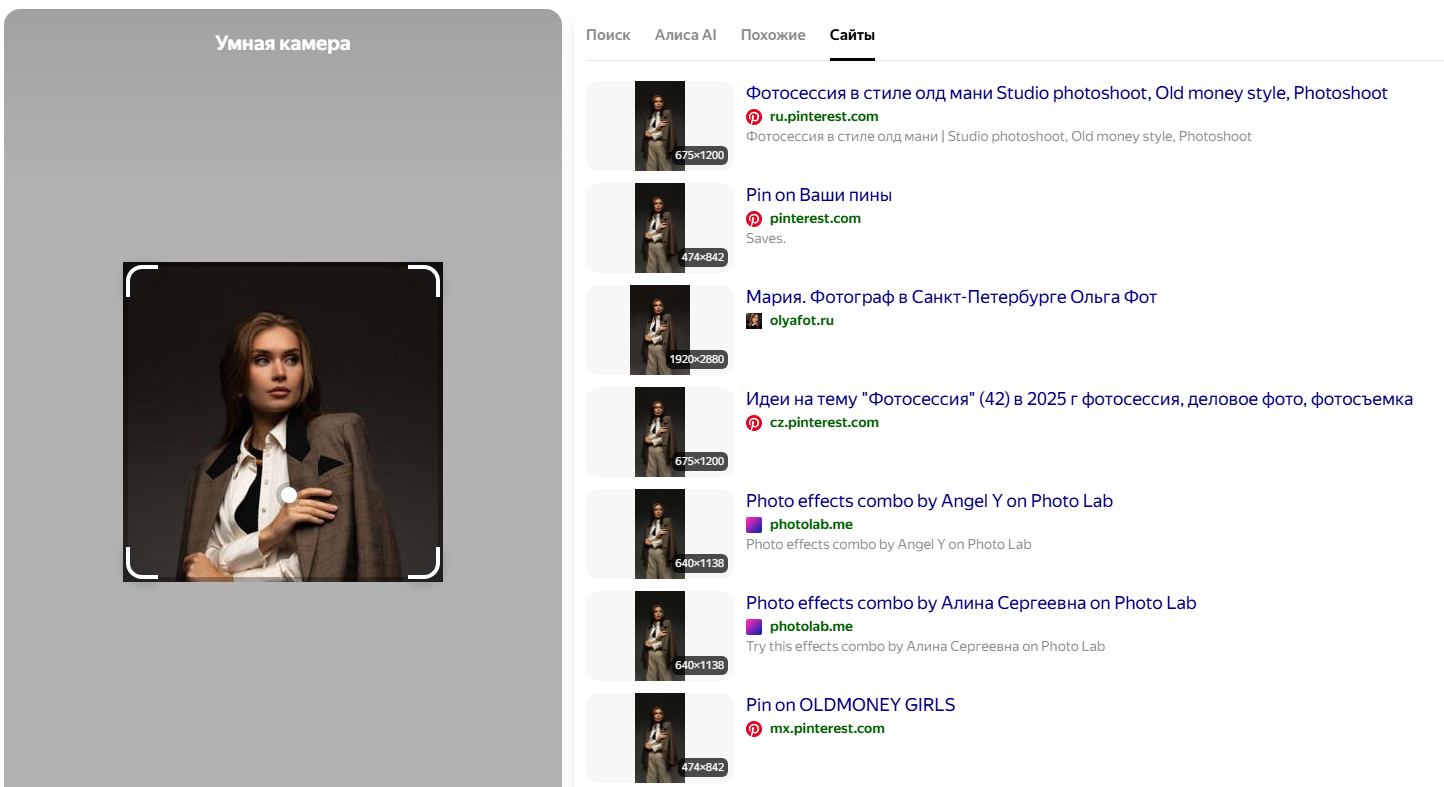
Task: Click snippet 'Photo effects combo by Angel Y on Photo Lab'
Action: point(888,545)
